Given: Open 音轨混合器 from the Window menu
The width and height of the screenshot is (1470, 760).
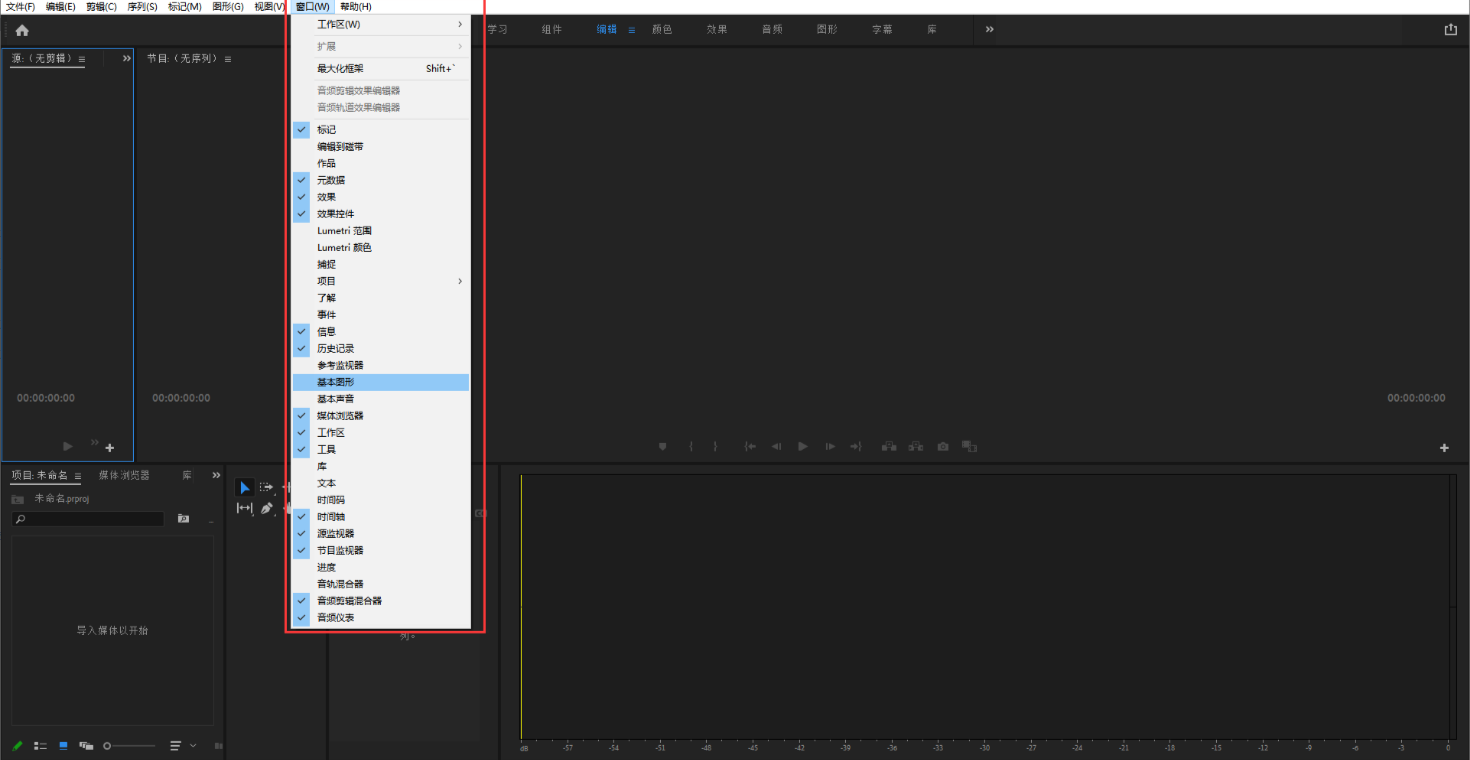Looking at the screenshot, I should click(380, 584).
